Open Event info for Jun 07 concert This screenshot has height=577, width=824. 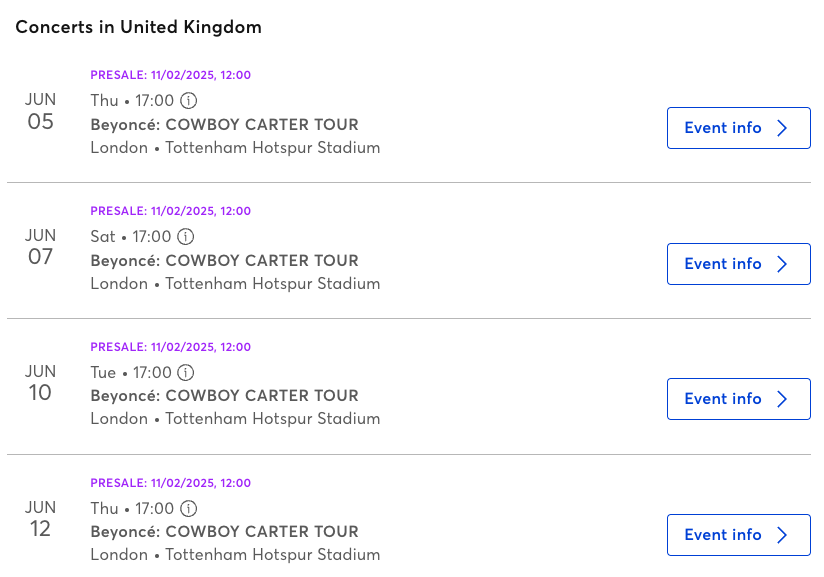click(739, 264)
